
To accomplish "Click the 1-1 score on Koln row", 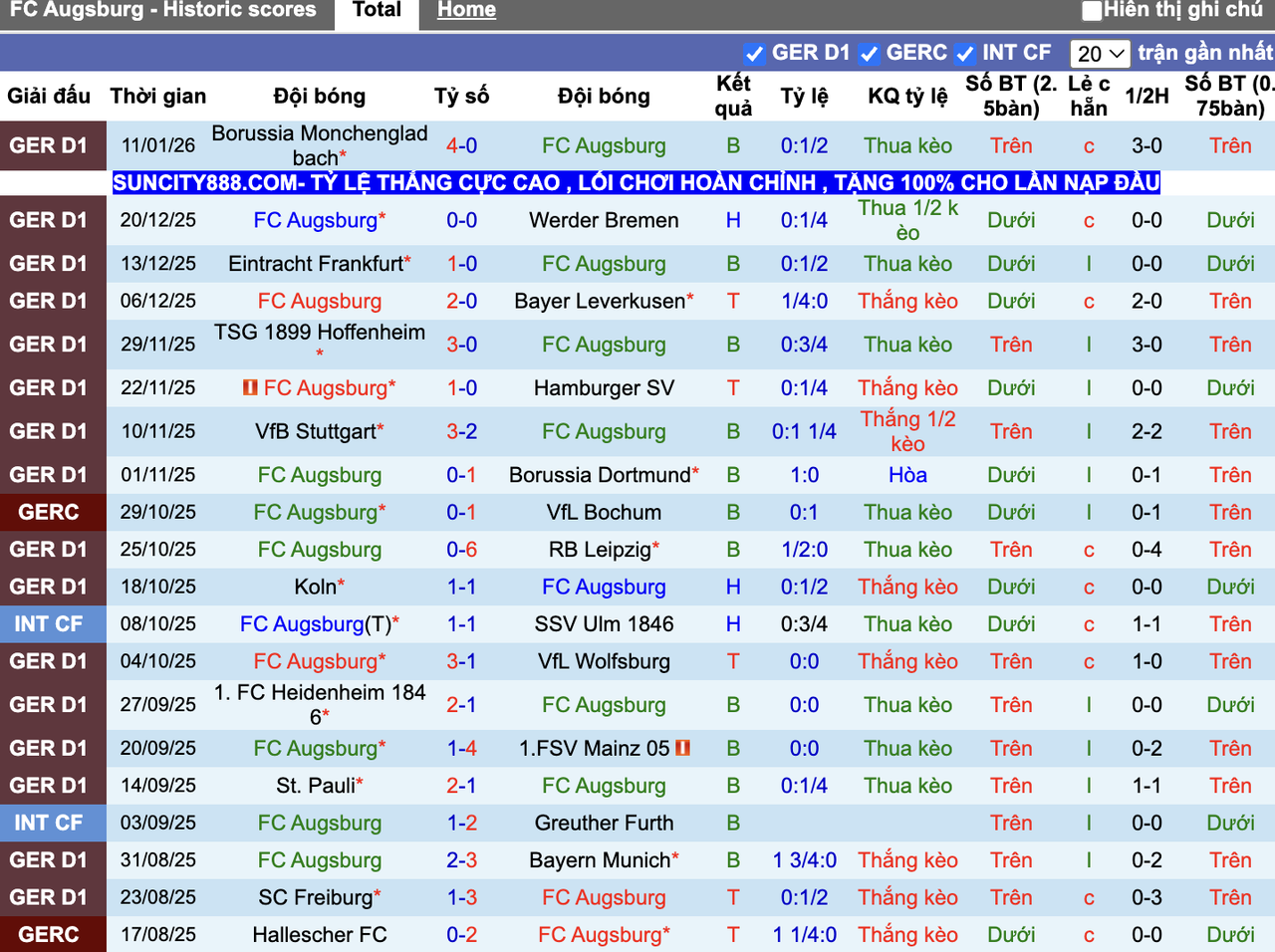I will (x=461, y=587).
